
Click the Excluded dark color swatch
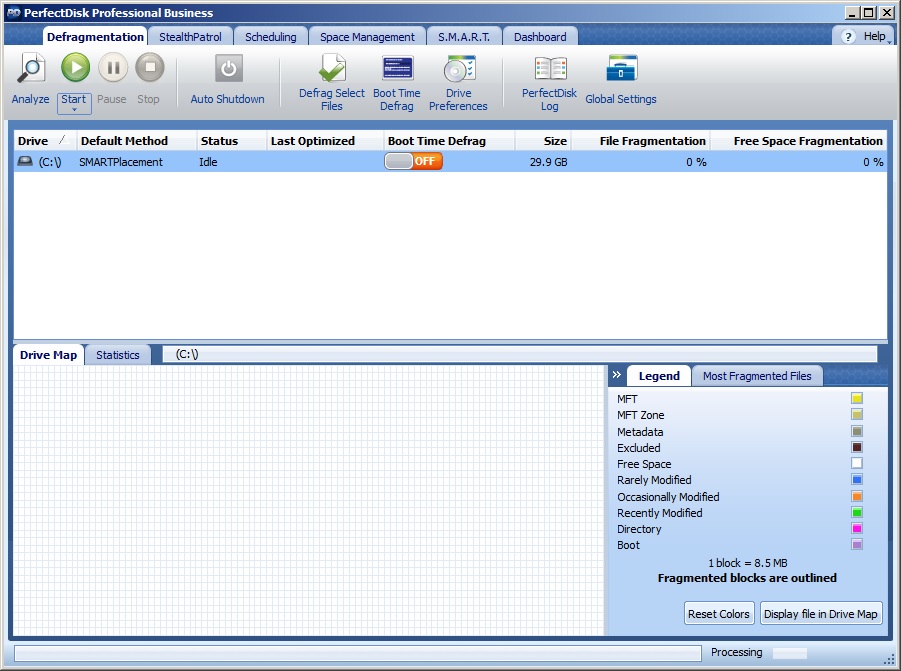(x=857, y=448)
